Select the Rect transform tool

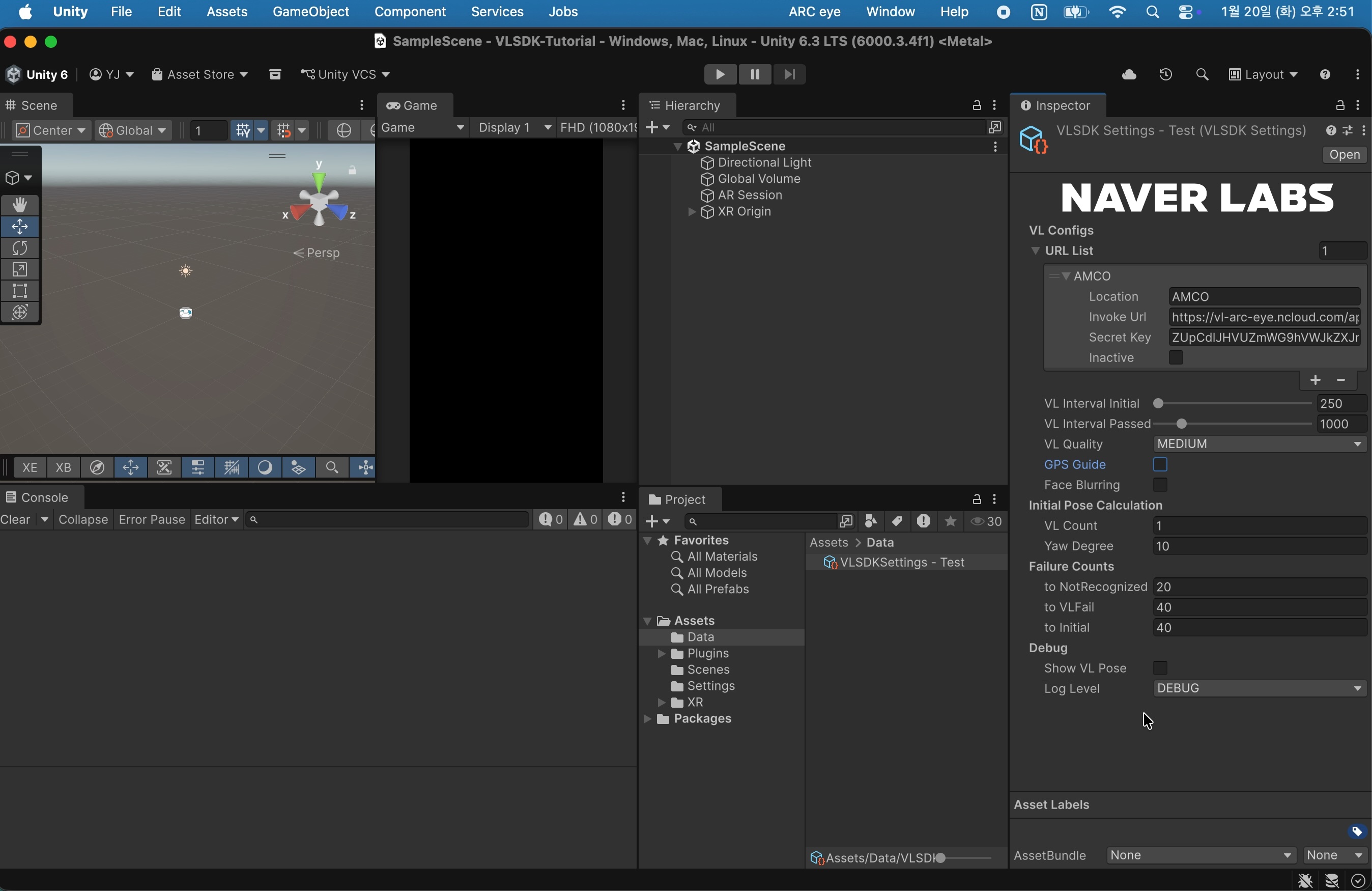[20, 291]
